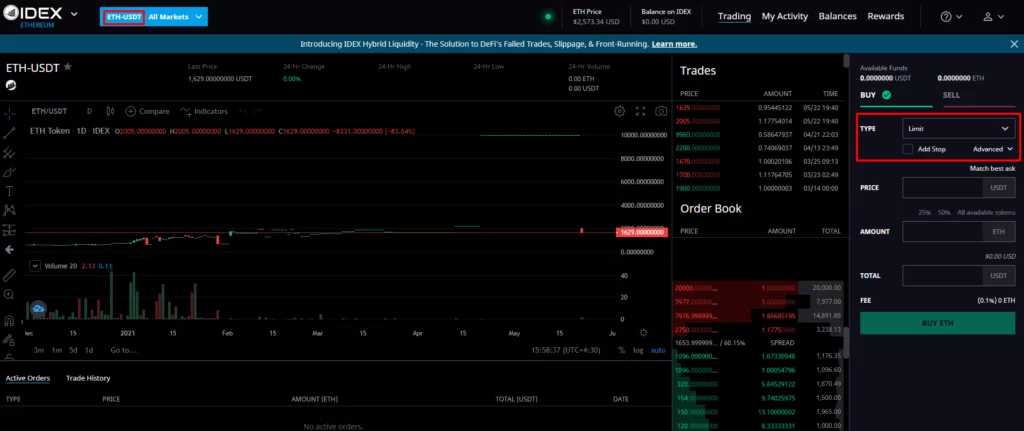Enable the Add Stop checkbox

(x=907, y=149)
